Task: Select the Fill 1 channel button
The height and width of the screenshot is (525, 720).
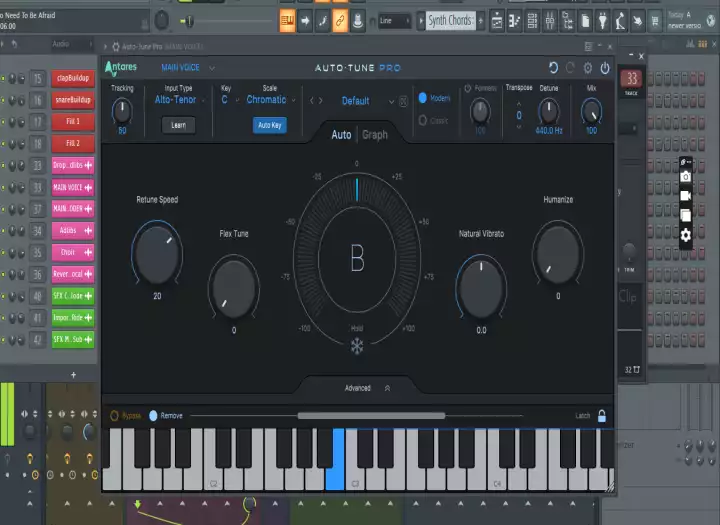Action: tap(73, 122)
